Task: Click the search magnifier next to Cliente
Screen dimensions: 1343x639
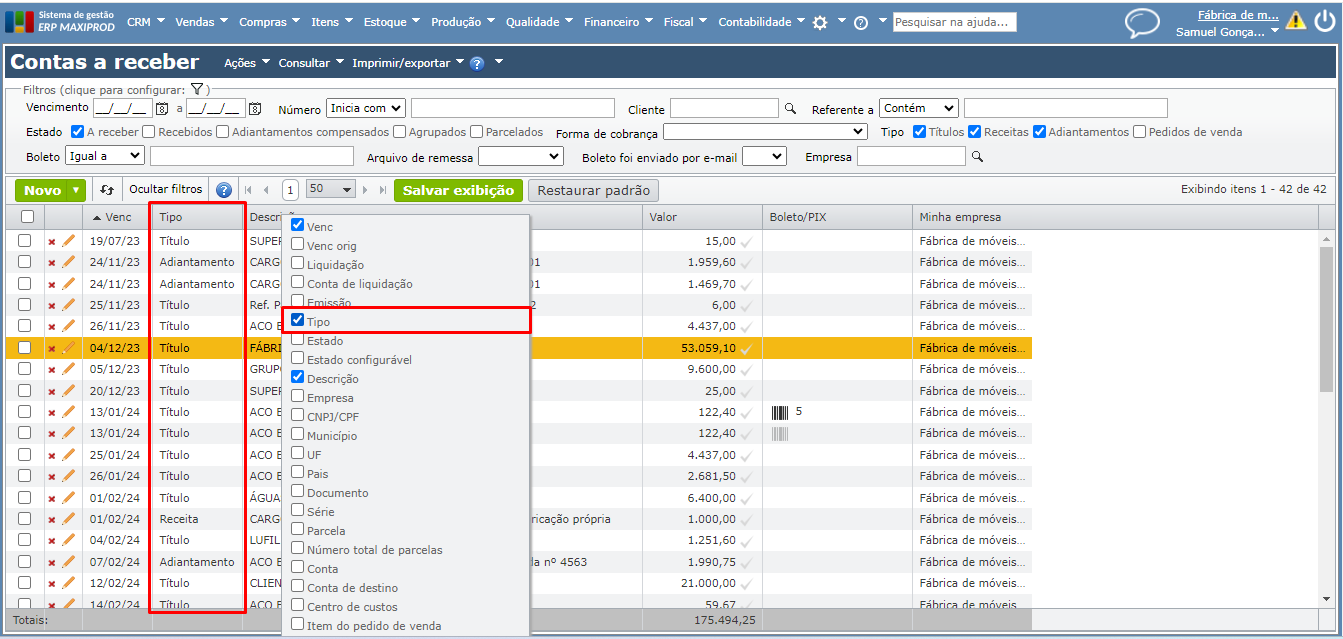Action: pos(790,108)
